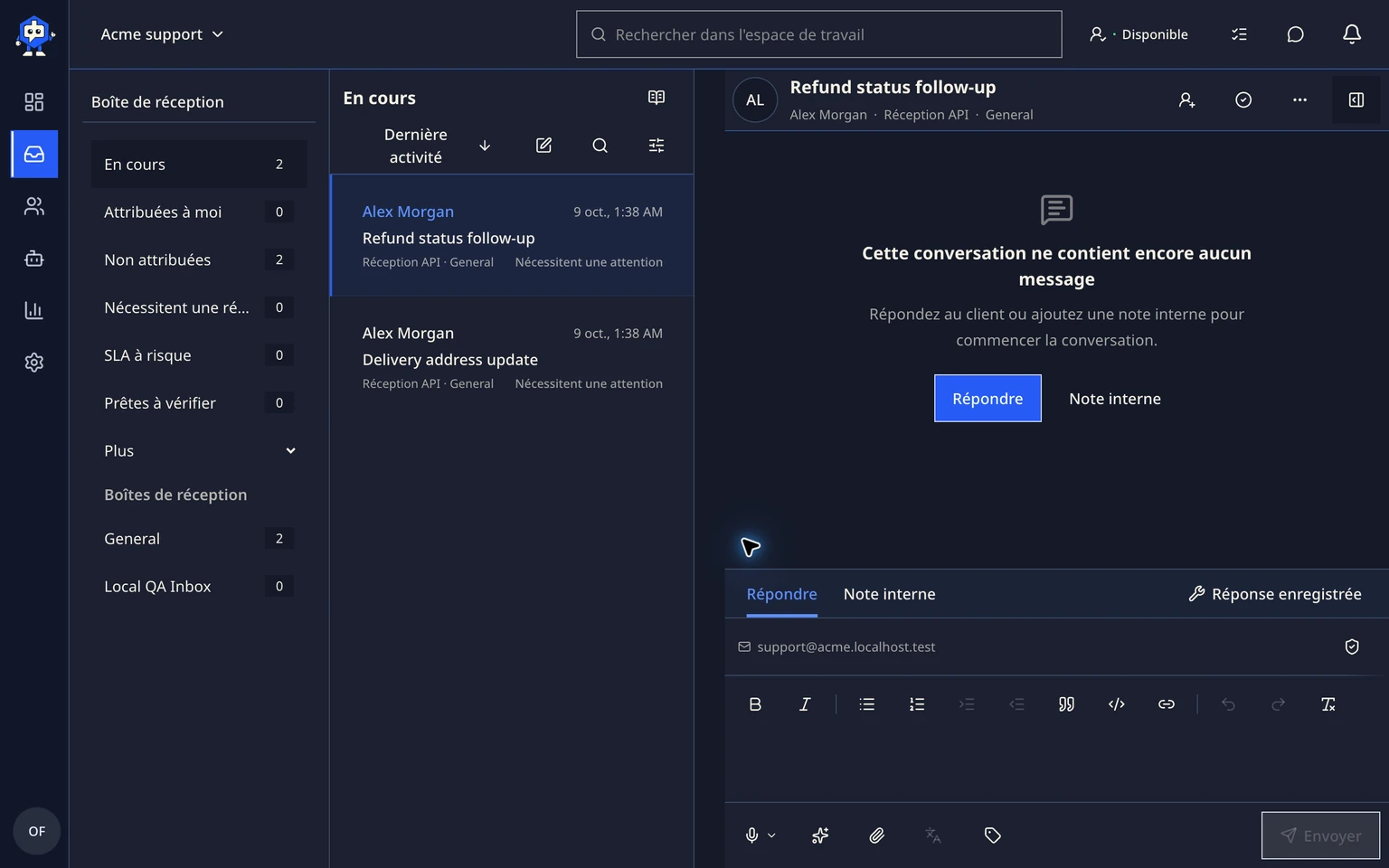Expand the Plus section in inbox sidebar
This screenshot has width=1389, height=868.
[x=199, y=451]
